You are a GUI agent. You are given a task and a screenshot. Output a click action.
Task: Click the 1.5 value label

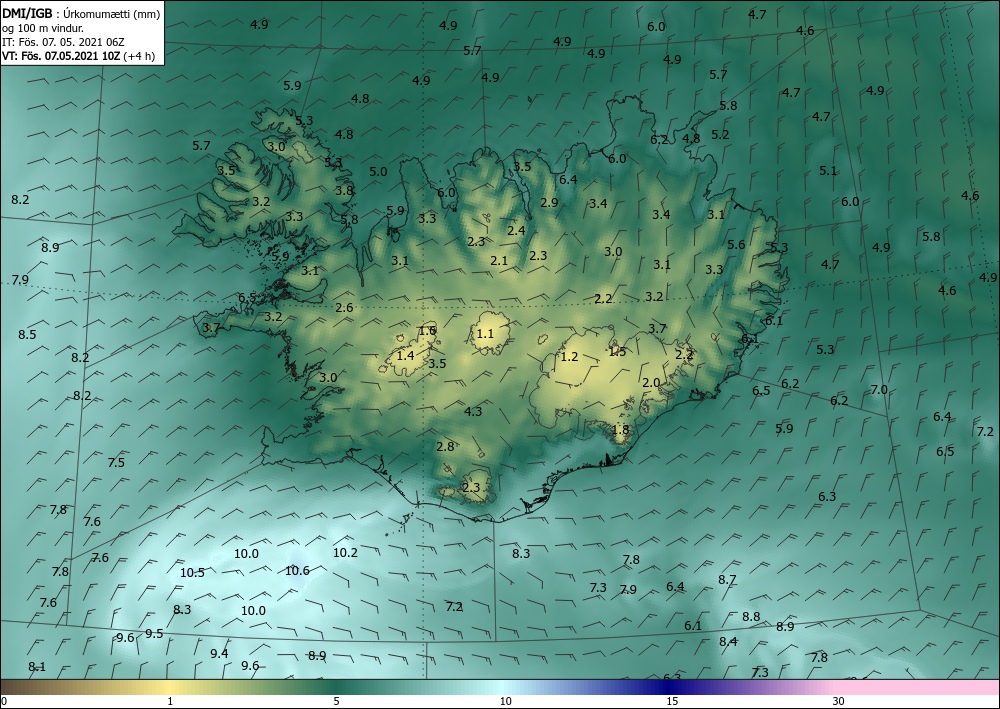click(617, 352)
